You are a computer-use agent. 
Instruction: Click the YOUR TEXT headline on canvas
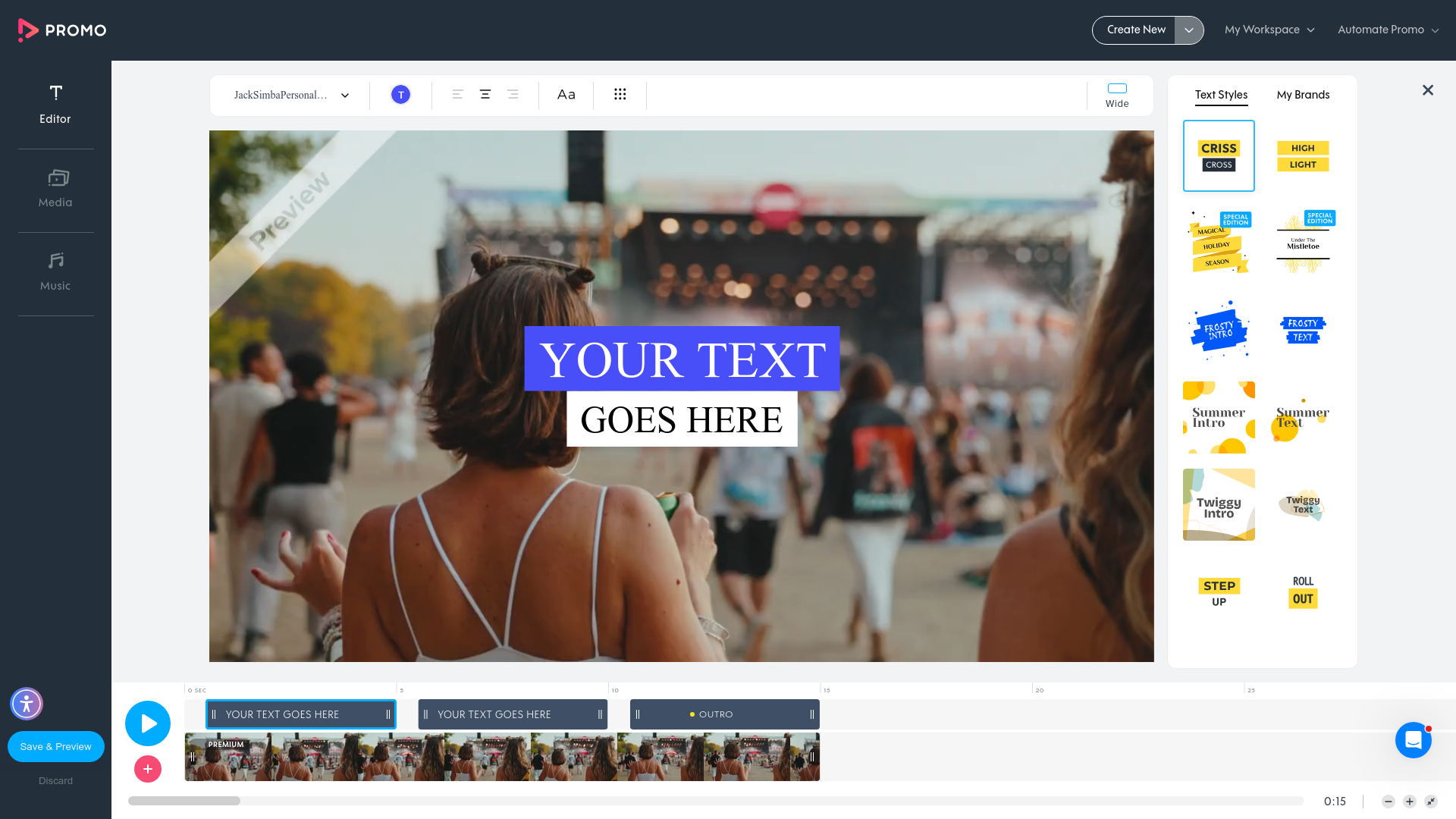(682, 359)
